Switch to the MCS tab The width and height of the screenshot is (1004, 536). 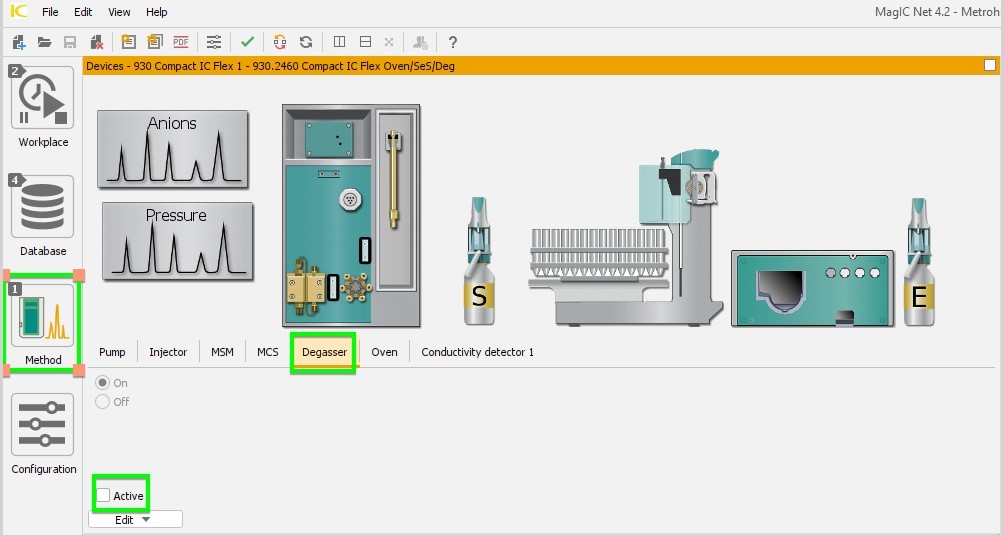coord(268,352)
